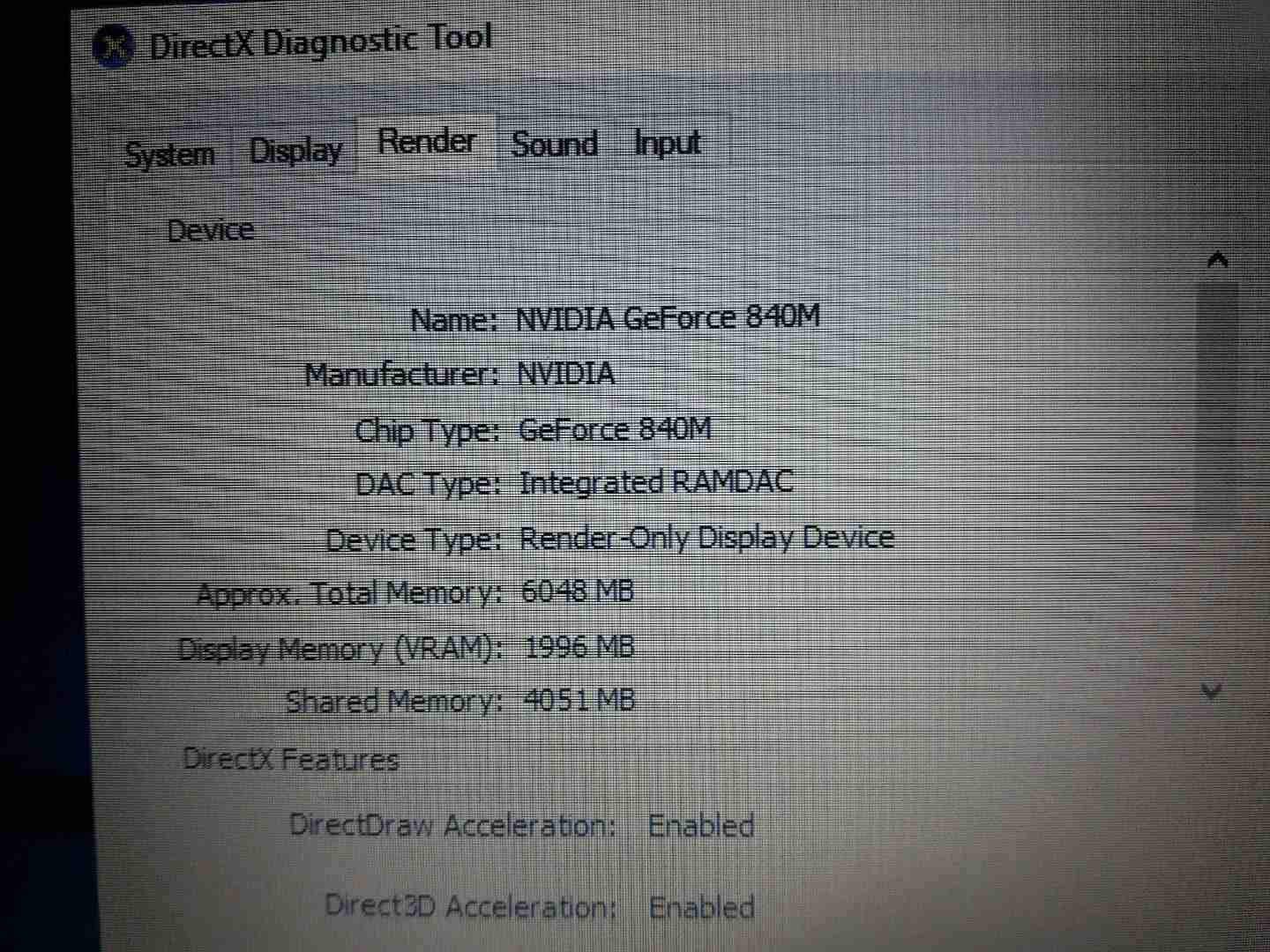Click the DAC Type label
This screenshot has width=1270, height=952.
pyautogui.click(x=428, y=484)
